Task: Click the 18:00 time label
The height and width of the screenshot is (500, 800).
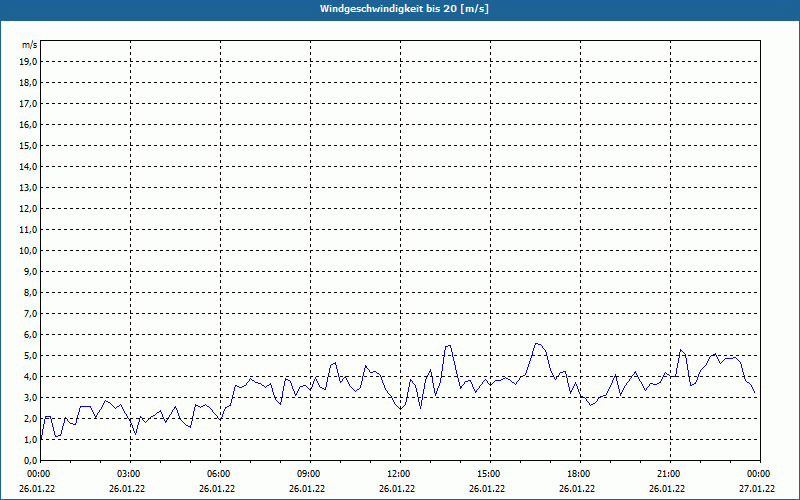Action: 577,474
